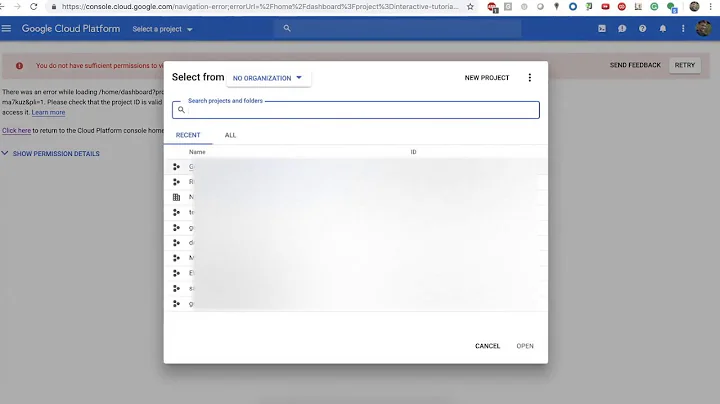Switch to the ALL tab
The image size is (720, 404).
230,135
